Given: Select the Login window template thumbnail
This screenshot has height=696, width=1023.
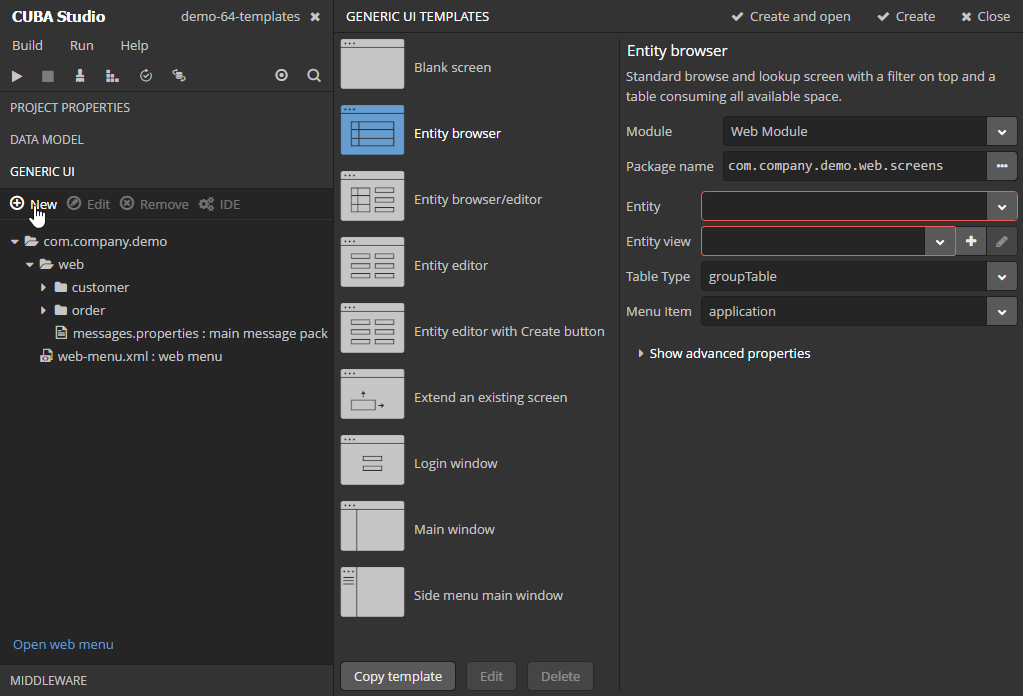Looking at the screenshot, I should [372, 462].
